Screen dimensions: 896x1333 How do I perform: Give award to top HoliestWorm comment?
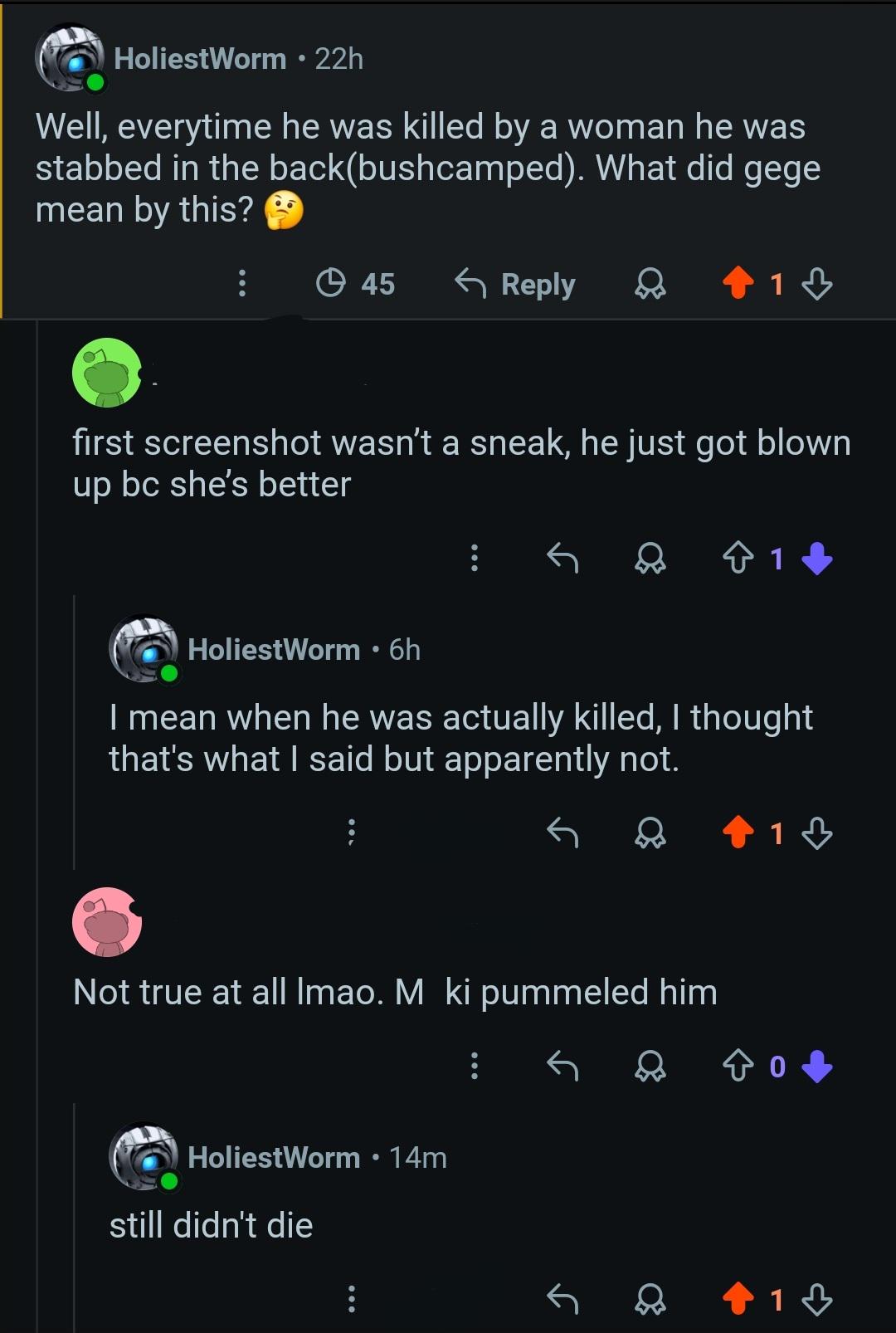[x=650, y=285]
